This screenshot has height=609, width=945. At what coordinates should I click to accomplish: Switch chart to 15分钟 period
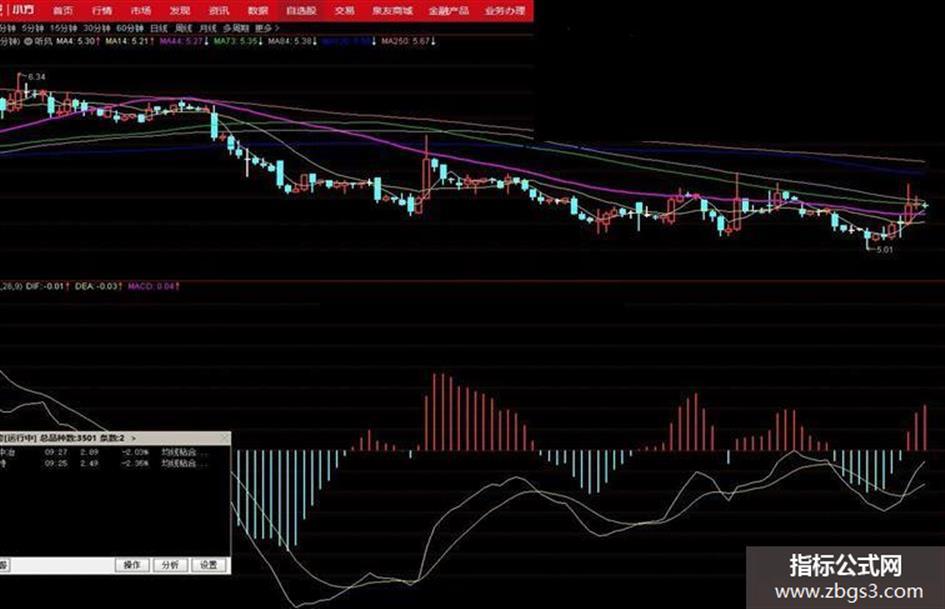tap(63, 28)
